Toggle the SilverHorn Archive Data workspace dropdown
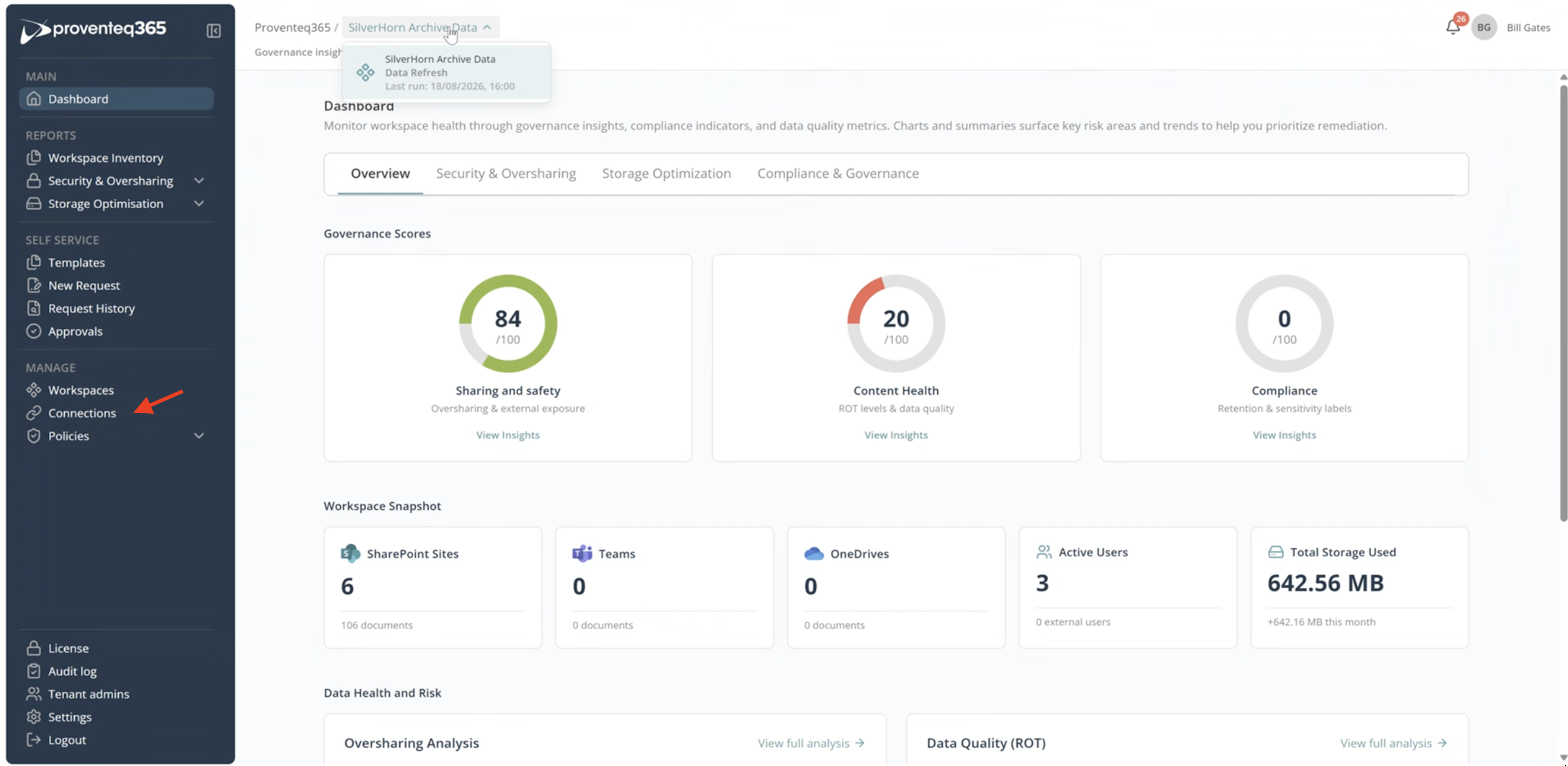Image resolution: width=1568 pixels, height=766 pixels. pyautogui.click(x=420, y=27)
